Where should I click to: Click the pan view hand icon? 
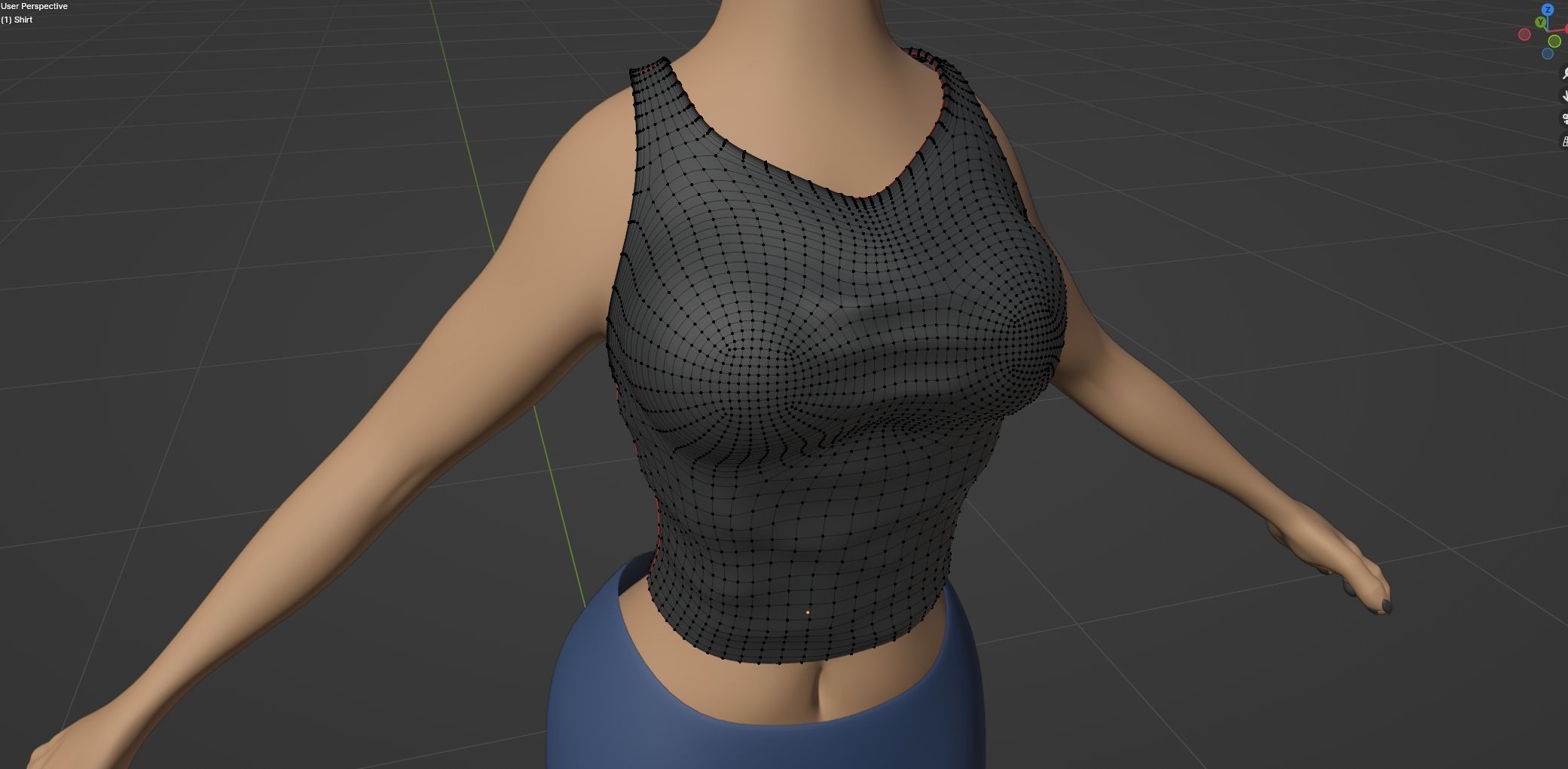[x=1564, y=96]
